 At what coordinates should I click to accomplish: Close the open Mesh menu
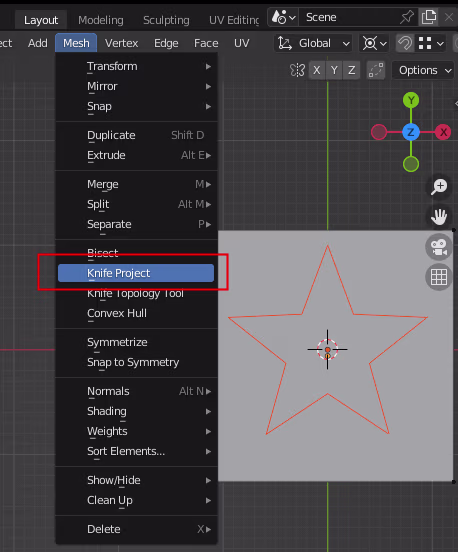click(76, 43)
